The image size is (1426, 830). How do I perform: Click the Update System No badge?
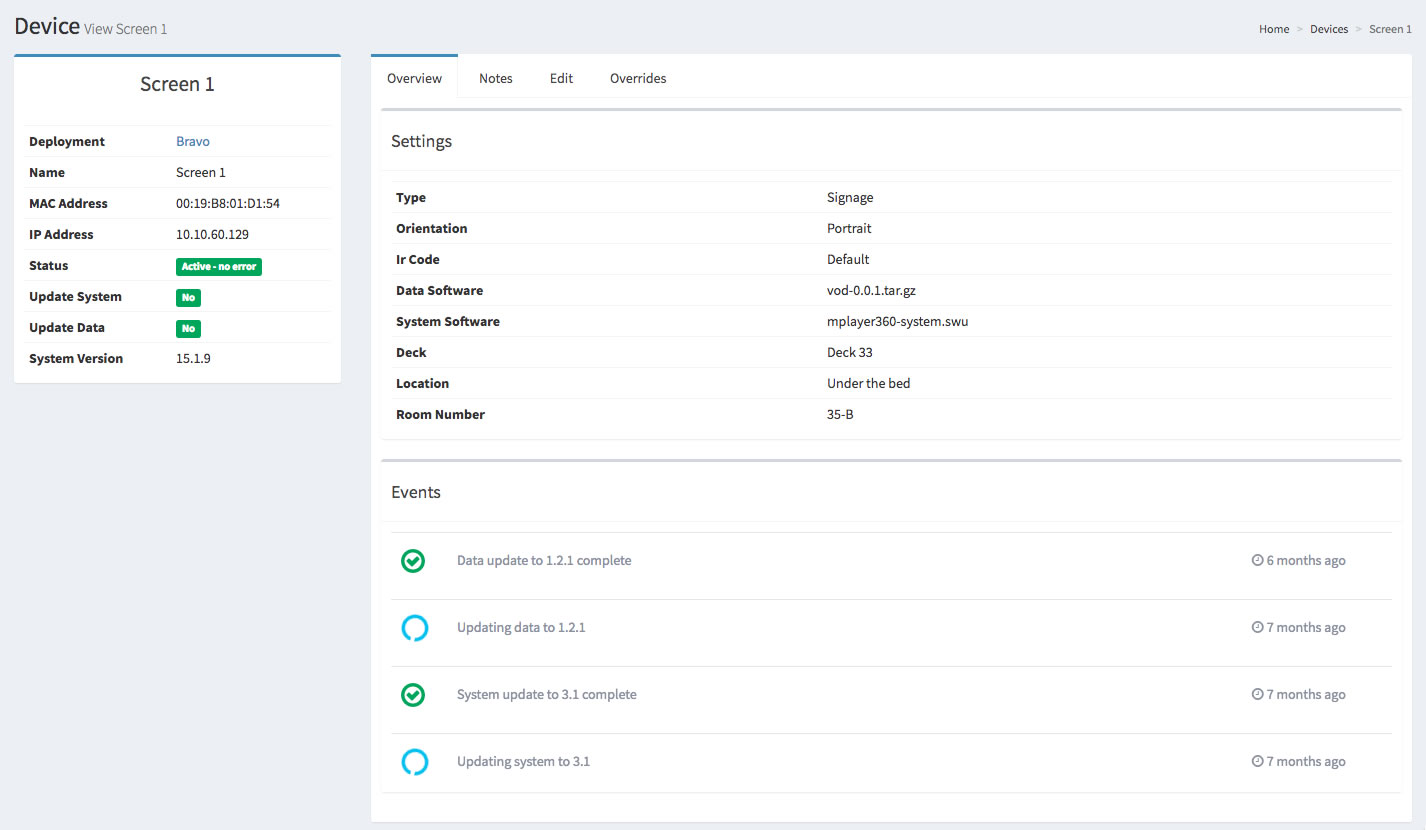(x=188, y=298)
